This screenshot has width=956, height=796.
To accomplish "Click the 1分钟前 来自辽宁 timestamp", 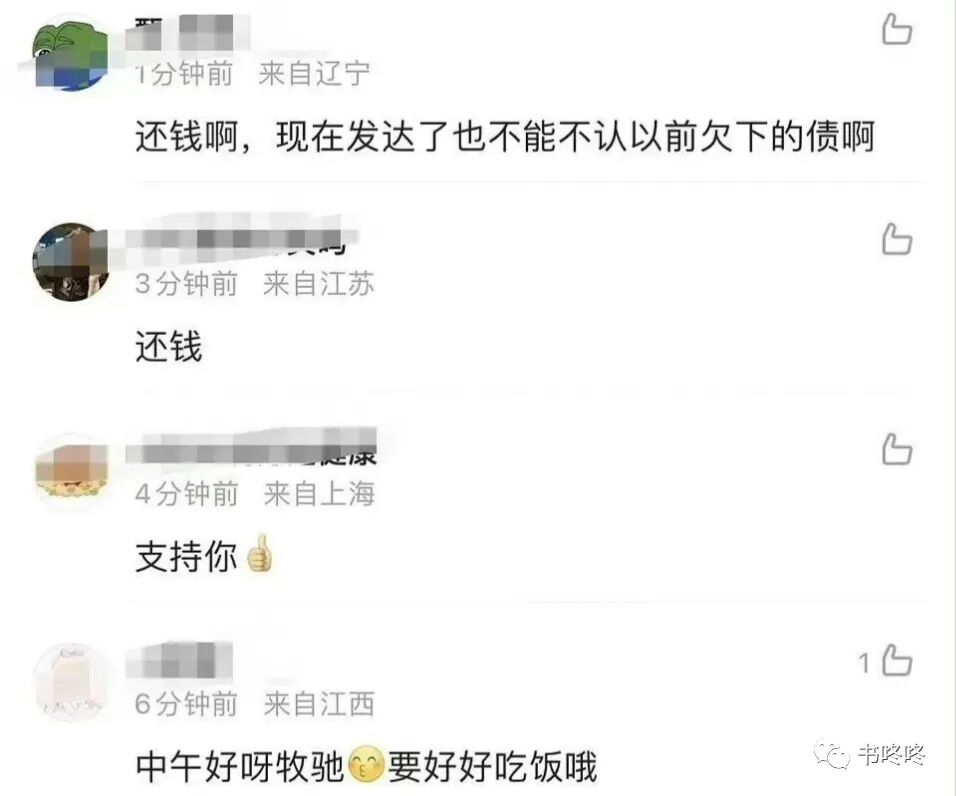I will 252,74.
